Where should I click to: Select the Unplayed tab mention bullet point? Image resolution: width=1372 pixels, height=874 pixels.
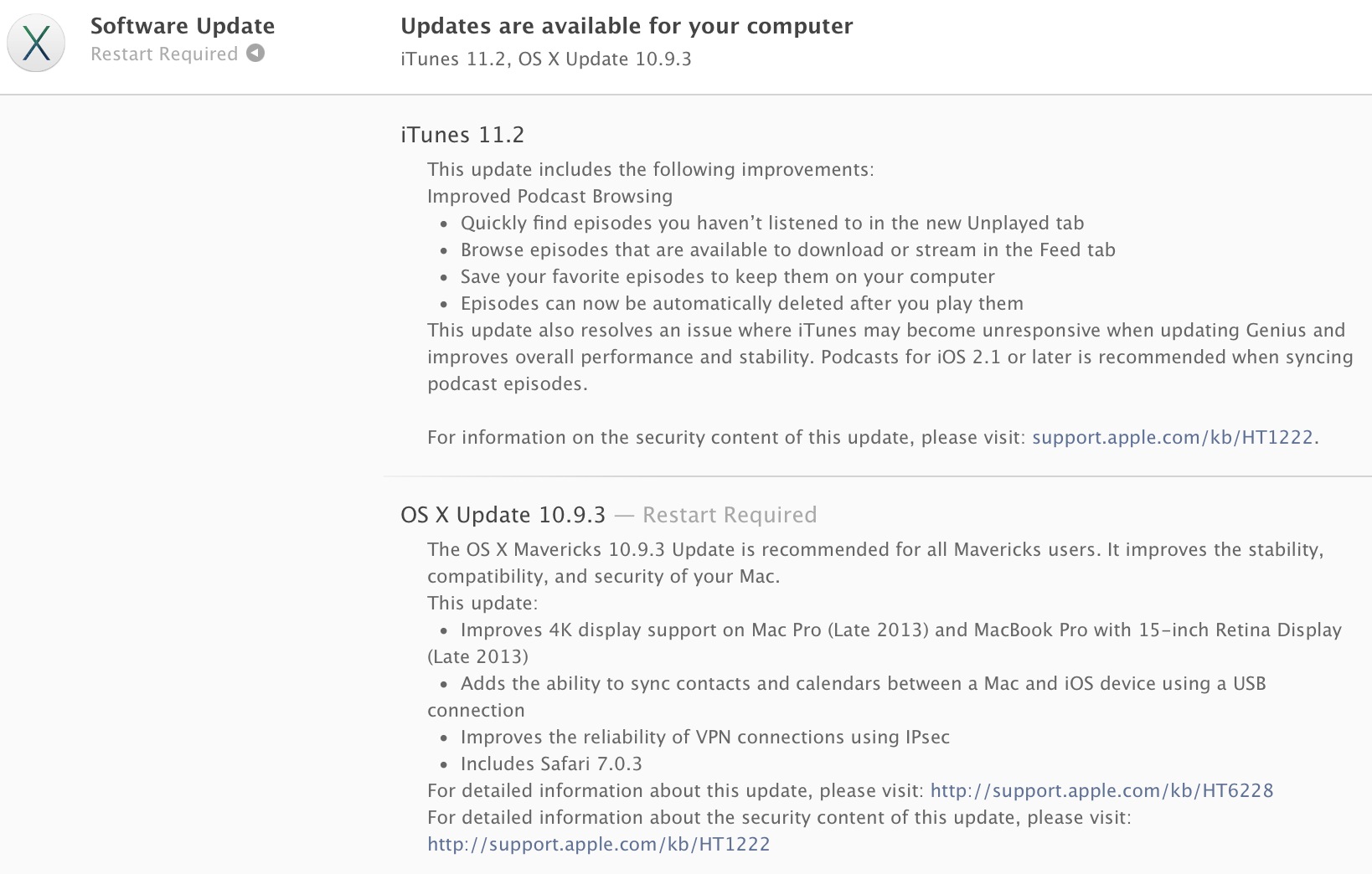click(x=771, y=223)
